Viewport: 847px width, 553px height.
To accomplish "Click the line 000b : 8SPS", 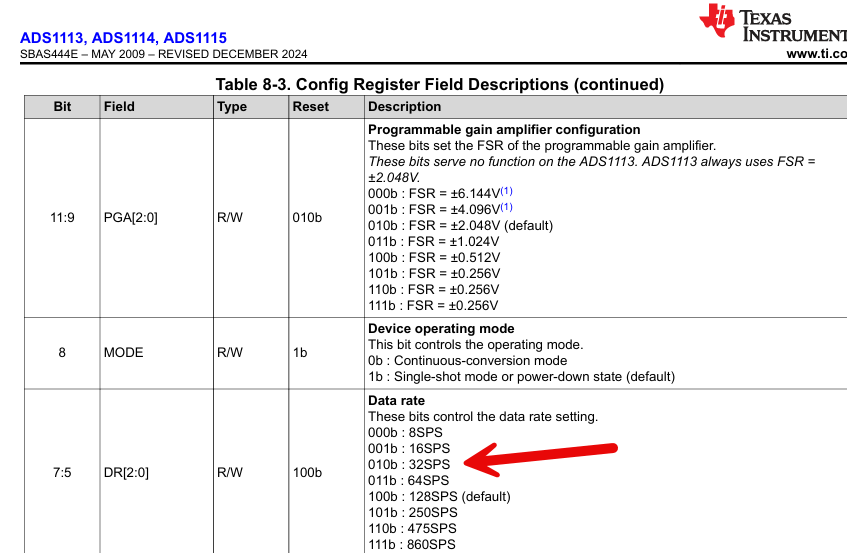I will [x=405, y=433].
